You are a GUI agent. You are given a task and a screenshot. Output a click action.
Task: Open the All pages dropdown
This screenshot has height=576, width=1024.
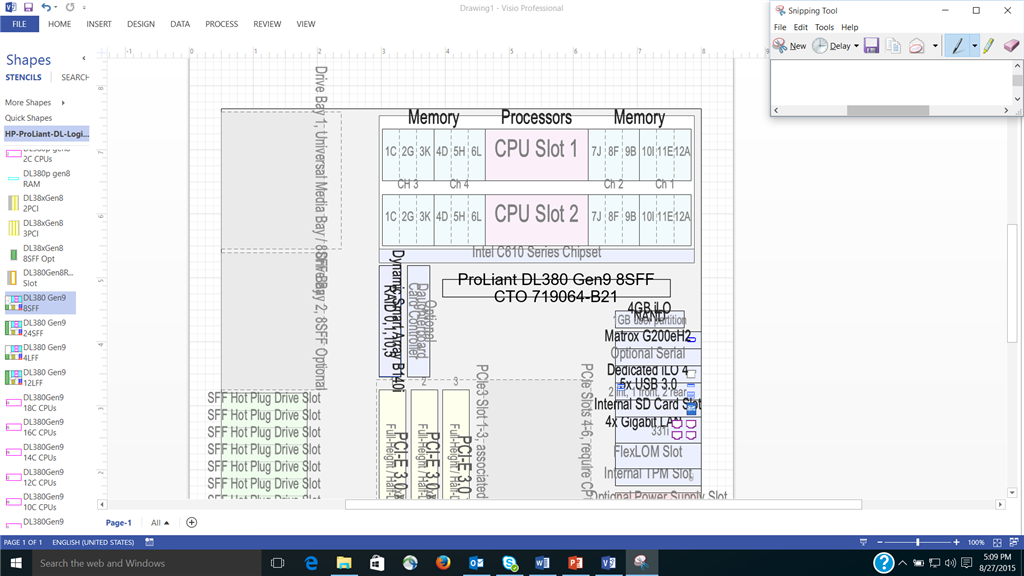point(160,522)
